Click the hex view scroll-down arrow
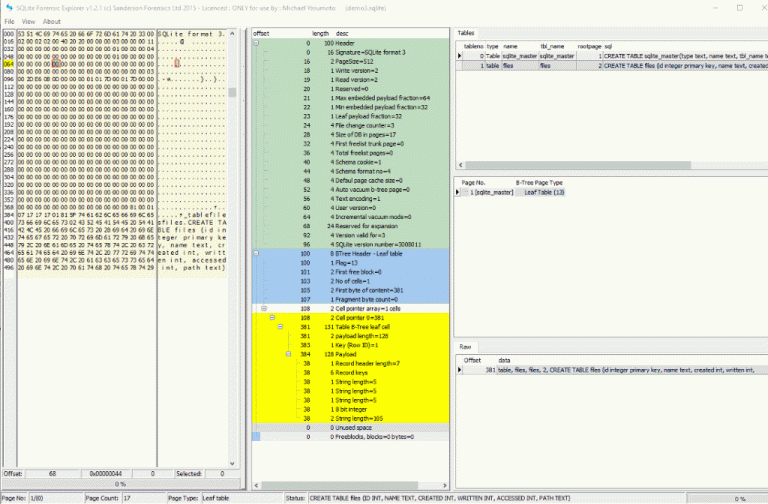 coord(232,463)
